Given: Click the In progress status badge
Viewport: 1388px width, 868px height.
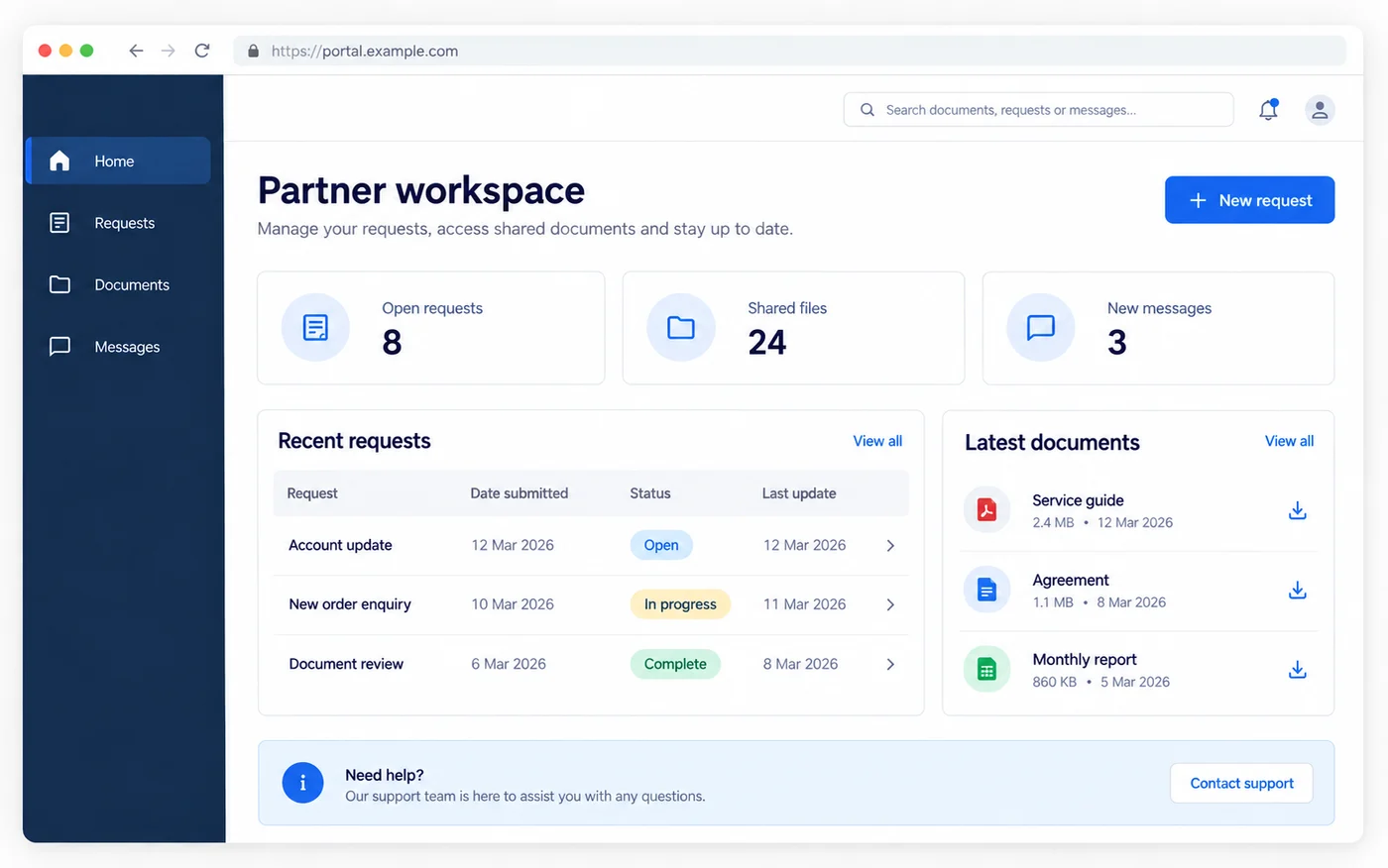Looking at the screenshot, I should pyautogui.click(x=680, y=604).
